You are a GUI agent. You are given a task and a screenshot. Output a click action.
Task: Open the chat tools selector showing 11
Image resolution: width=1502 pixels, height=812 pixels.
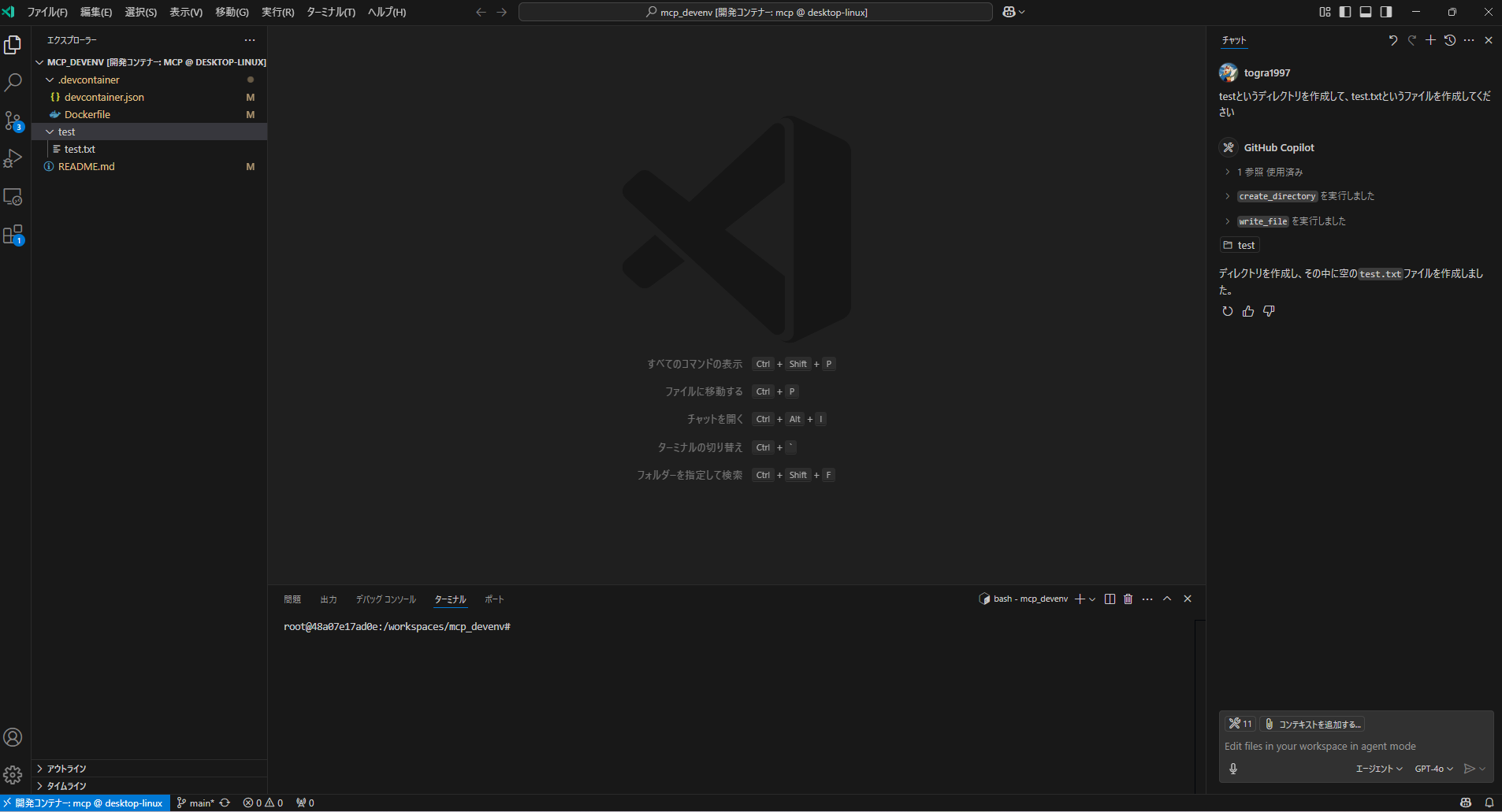pos(1240,724)
